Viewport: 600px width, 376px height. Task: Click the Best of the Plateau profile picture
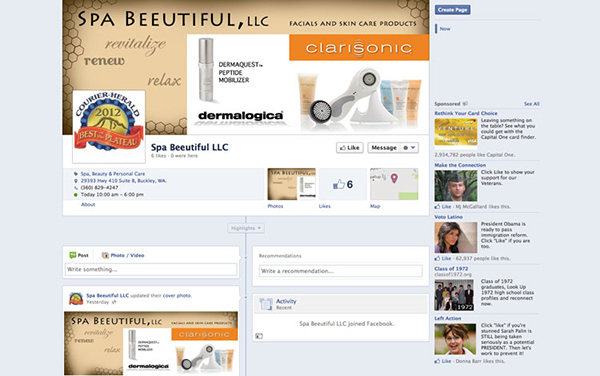point(109,126)
